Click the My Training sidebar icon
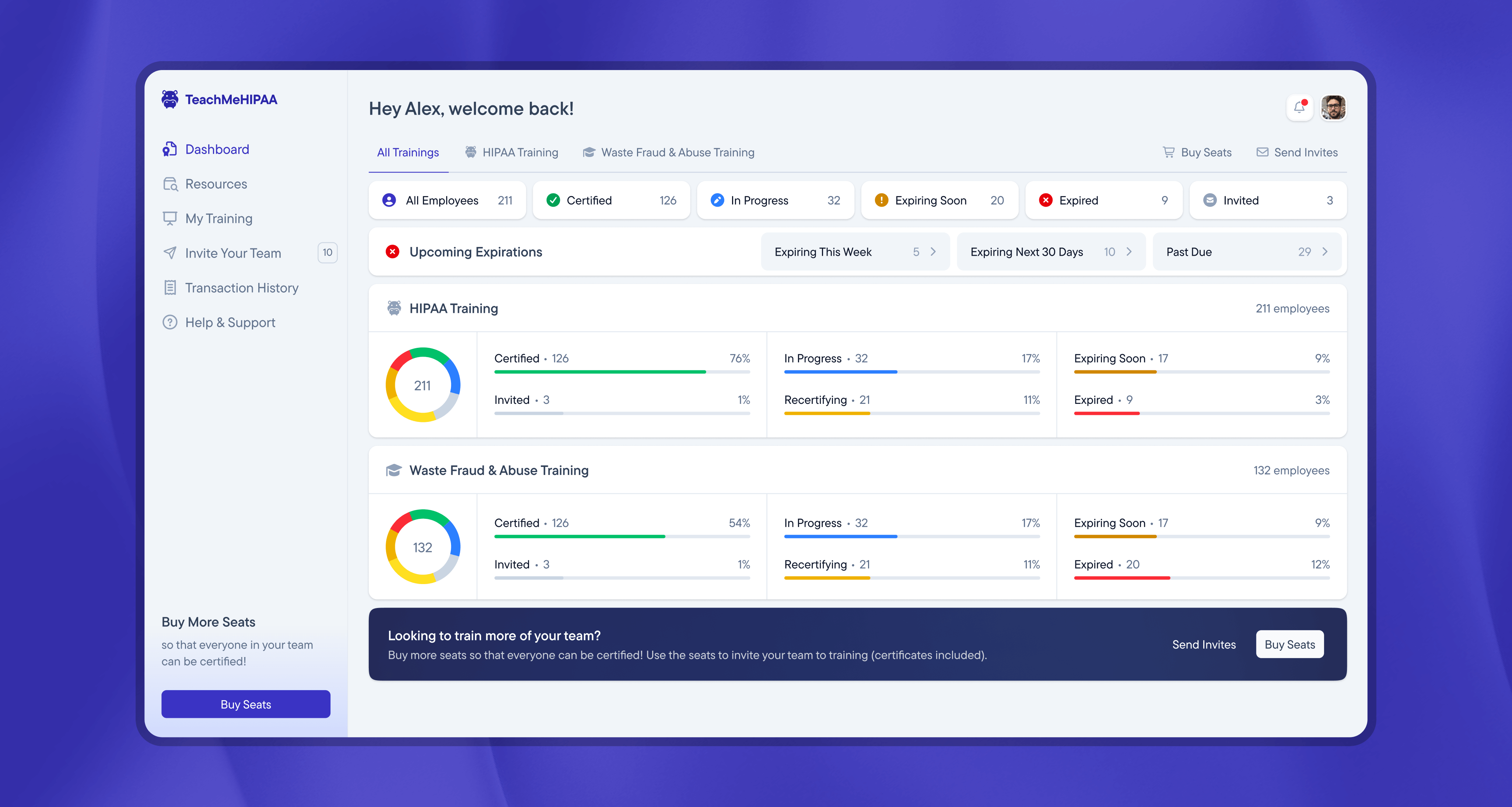 click(169, 218)
